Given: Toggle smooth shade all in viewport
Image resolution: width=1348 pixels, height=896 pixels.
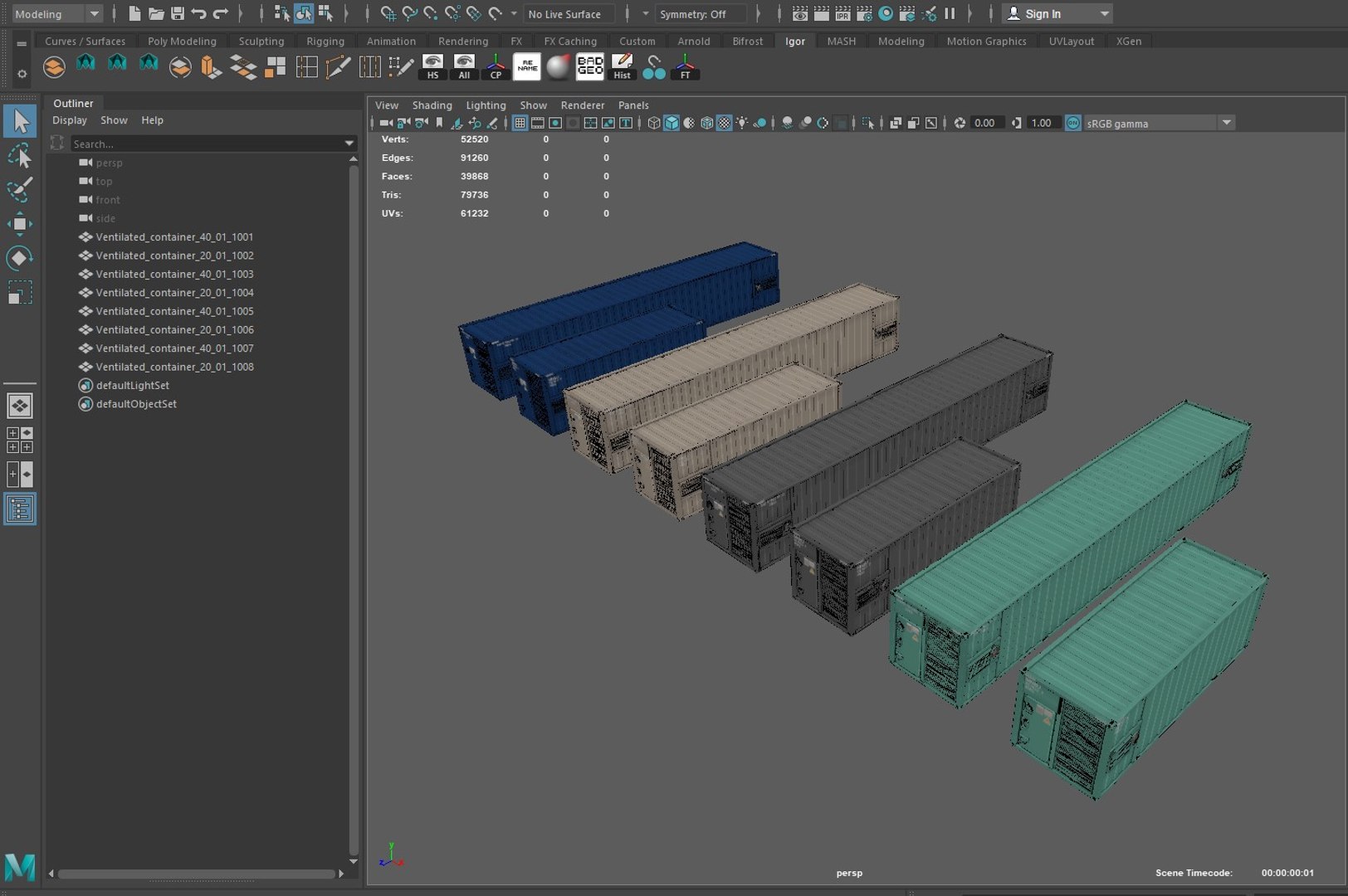Looking at the screenshot, I should [x=672, y=123].
